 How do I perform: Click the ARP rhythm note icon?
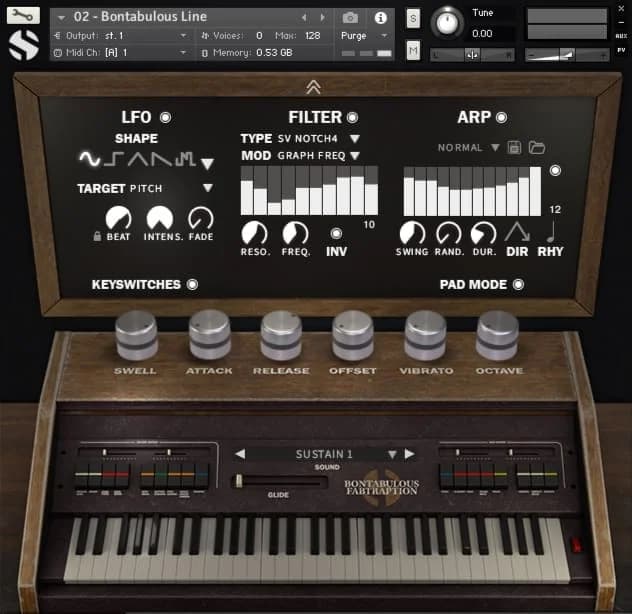point(551,233)
